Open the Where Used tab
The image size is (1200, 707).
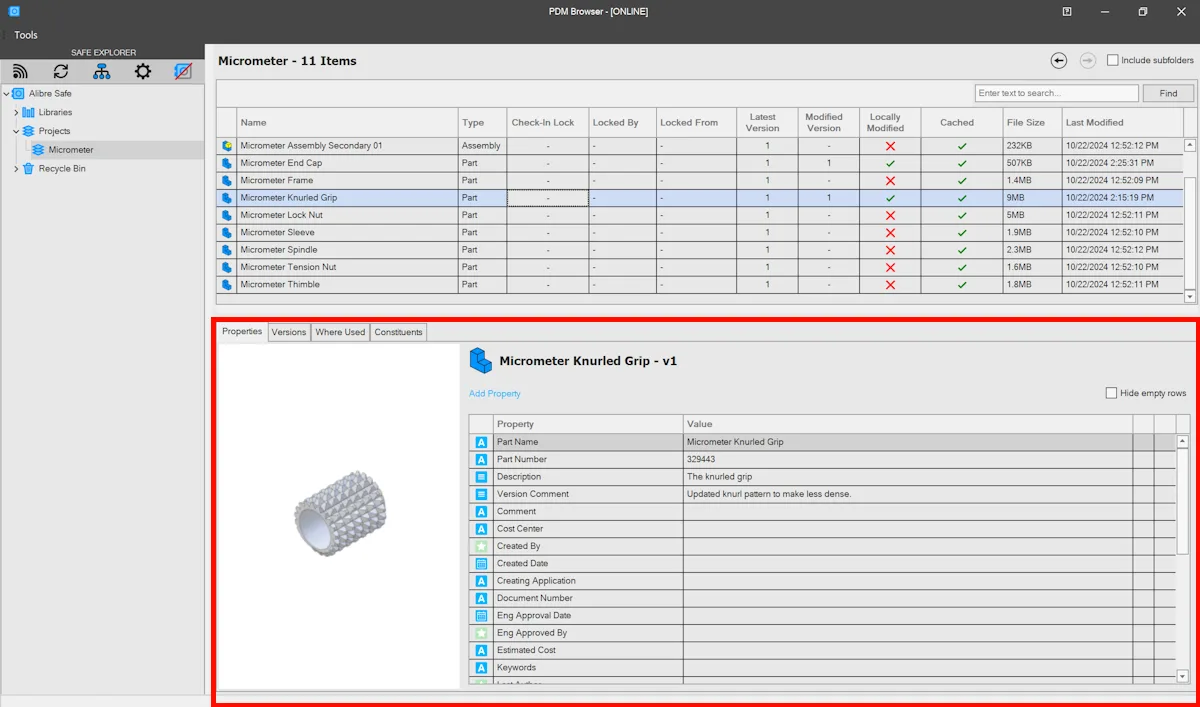click(x=340, y=332)
